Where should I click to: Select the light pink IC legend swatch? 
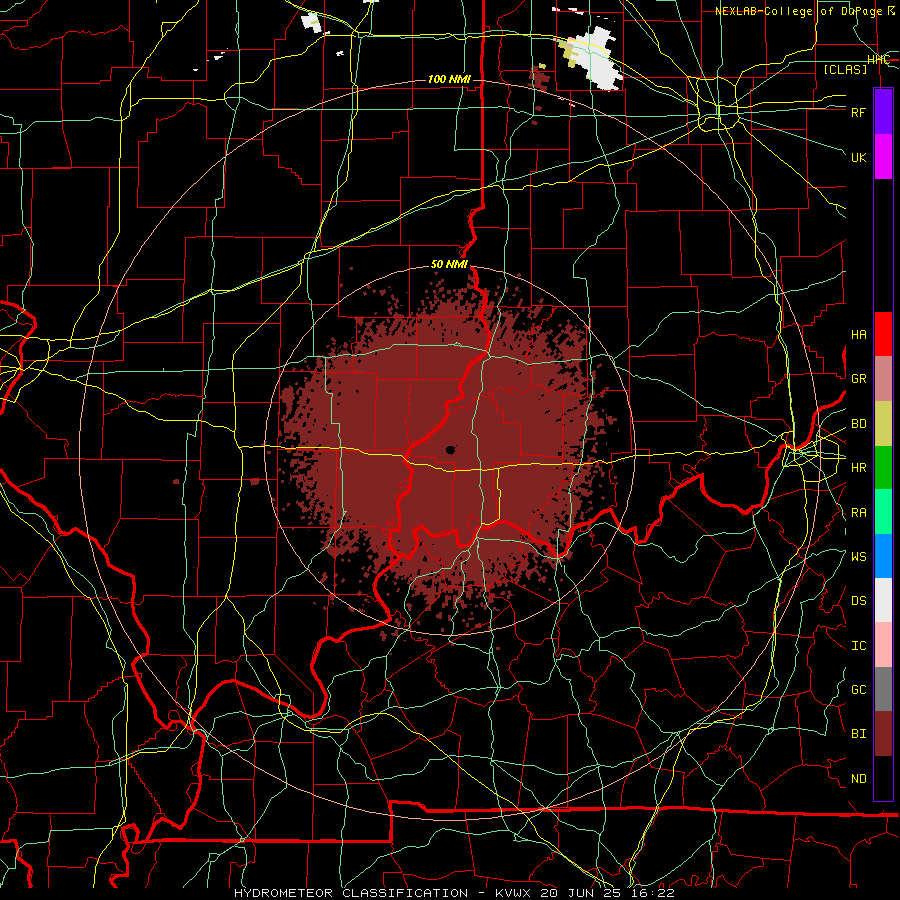[883, 645]
